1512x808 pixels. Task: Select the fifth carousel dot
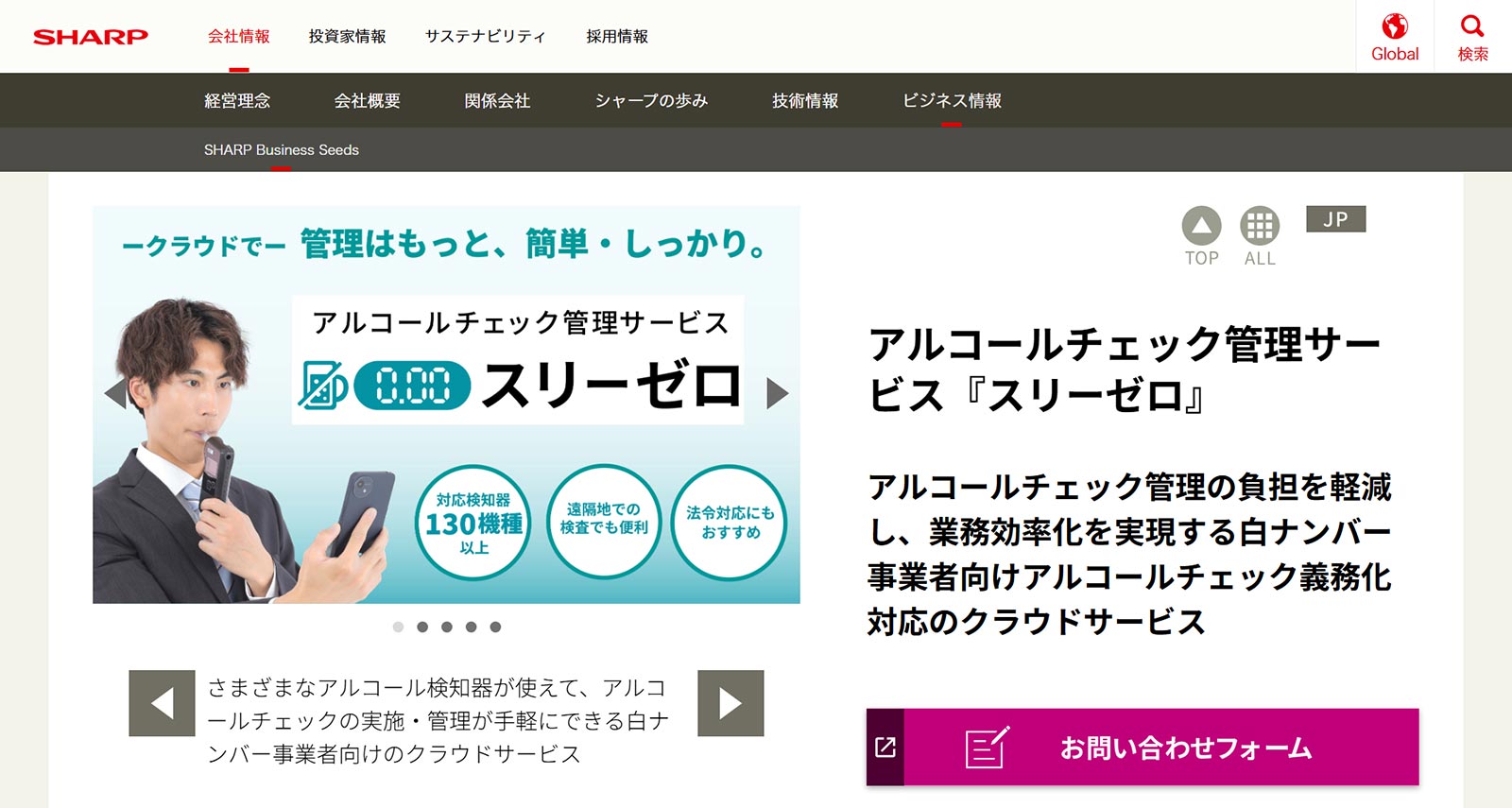495,627
